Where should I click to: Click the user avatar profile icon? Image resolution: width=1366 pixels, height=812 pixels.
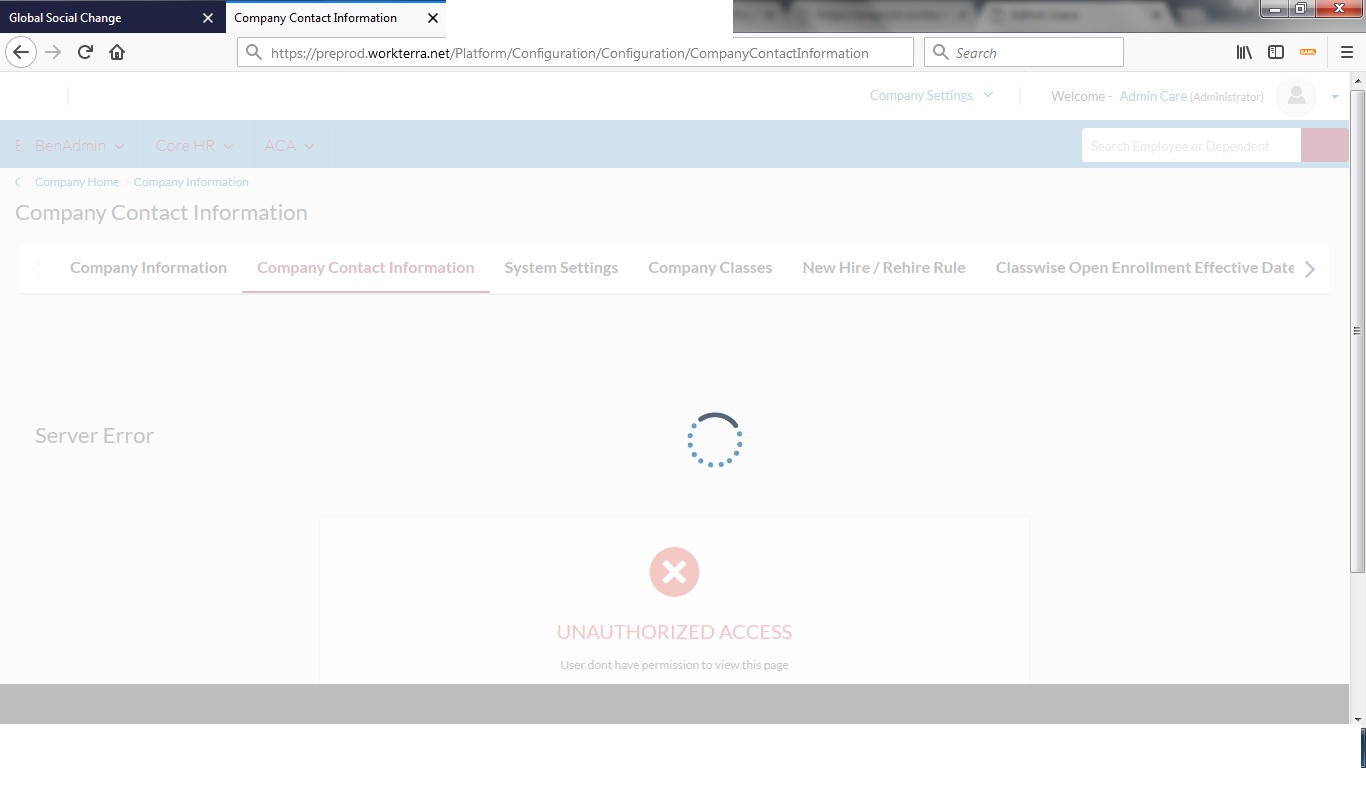click(x=1296, y=96)
